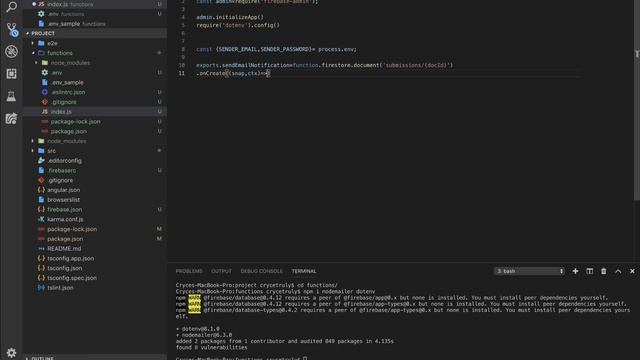Click 'found 0 vulnerabilities' terminal text

(x=211, y=347)
